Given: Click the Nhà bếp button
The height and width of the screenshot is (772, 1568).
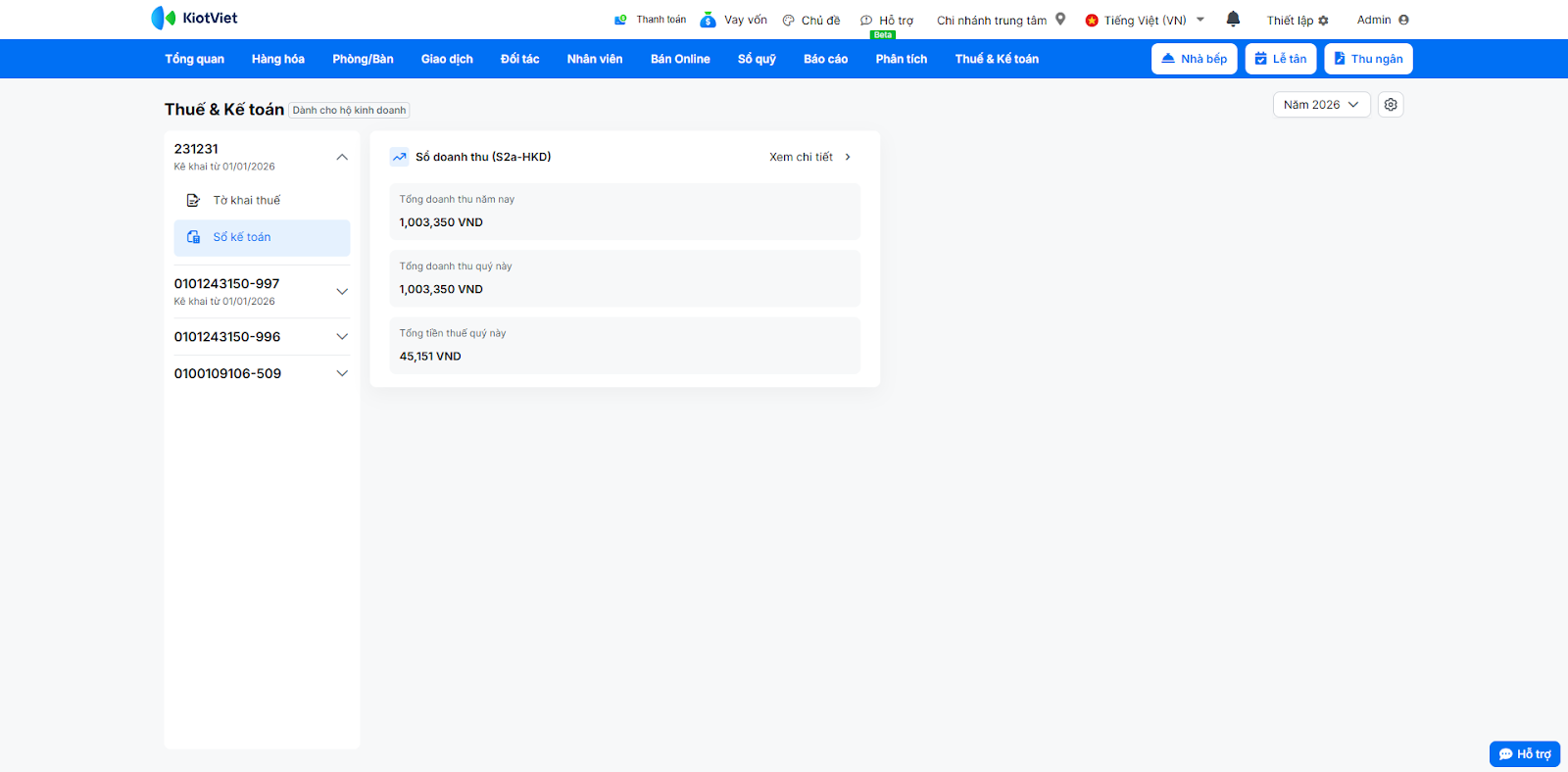Looking at the screenshot, I should pyautogui.click(x=1195, y=59).
